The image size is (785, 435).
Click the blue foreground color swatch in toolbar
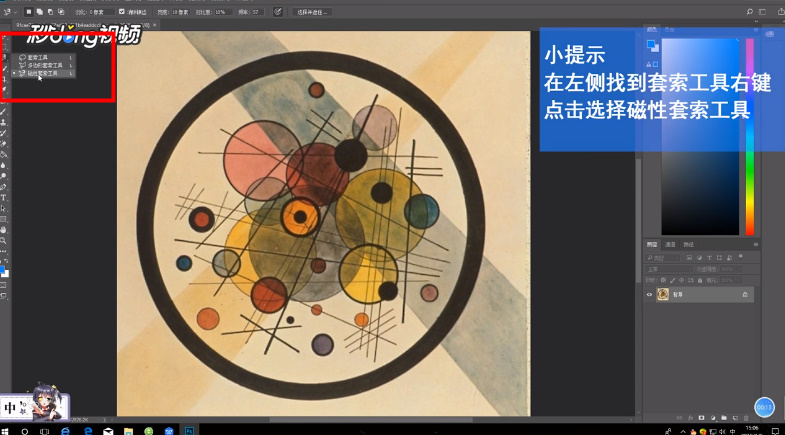pos(2,270)
